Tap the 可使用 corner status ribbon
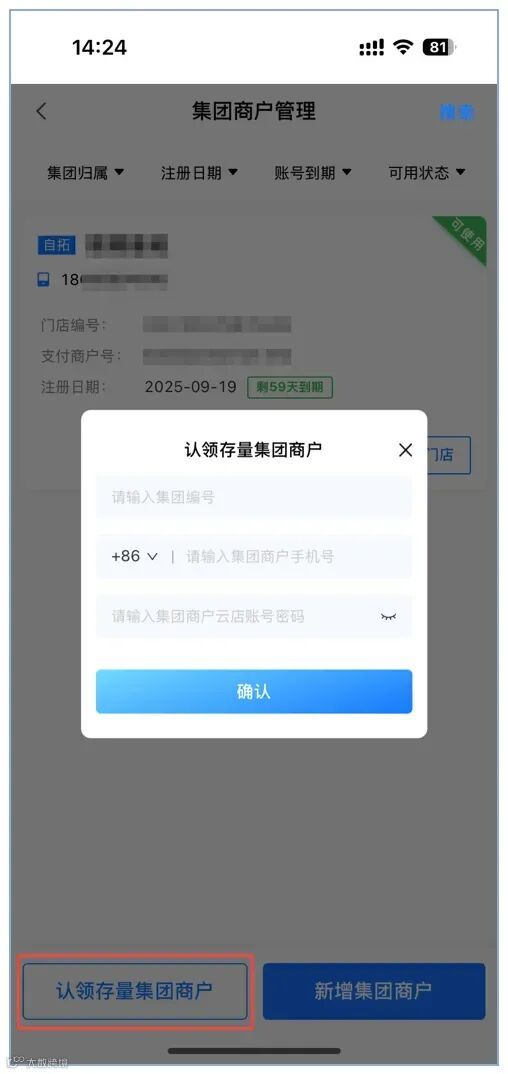This screenshot has height=1074, width=508. pos(463,238)
